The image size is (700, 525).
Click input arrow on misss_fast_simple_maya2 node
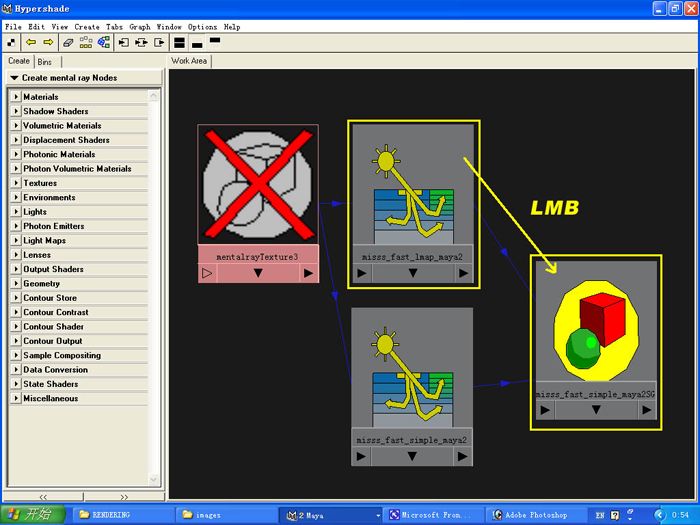(x=361, y=456)
